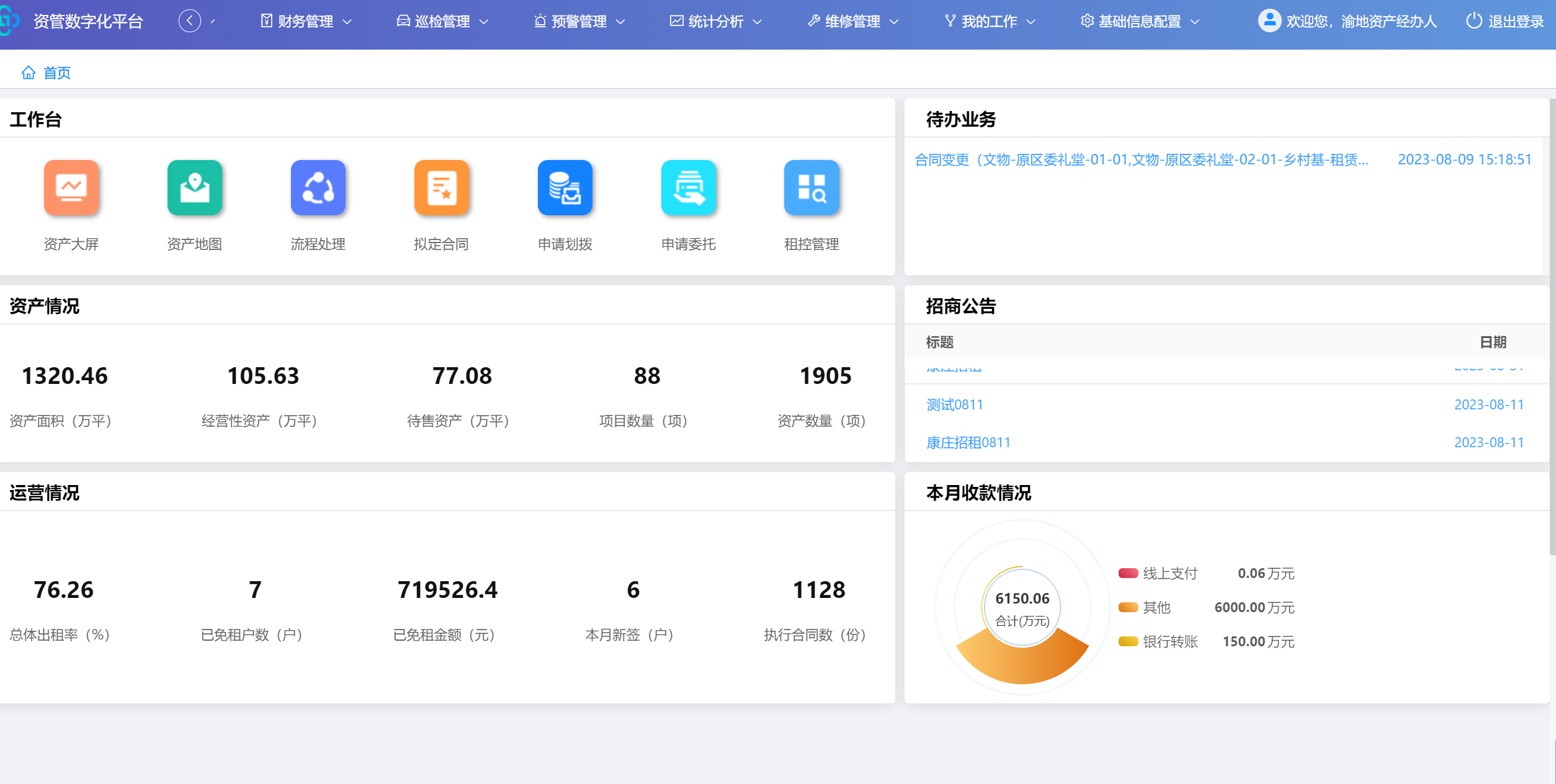Expand the 我的工作 dropdown chevron

[x=1031, y=22]
